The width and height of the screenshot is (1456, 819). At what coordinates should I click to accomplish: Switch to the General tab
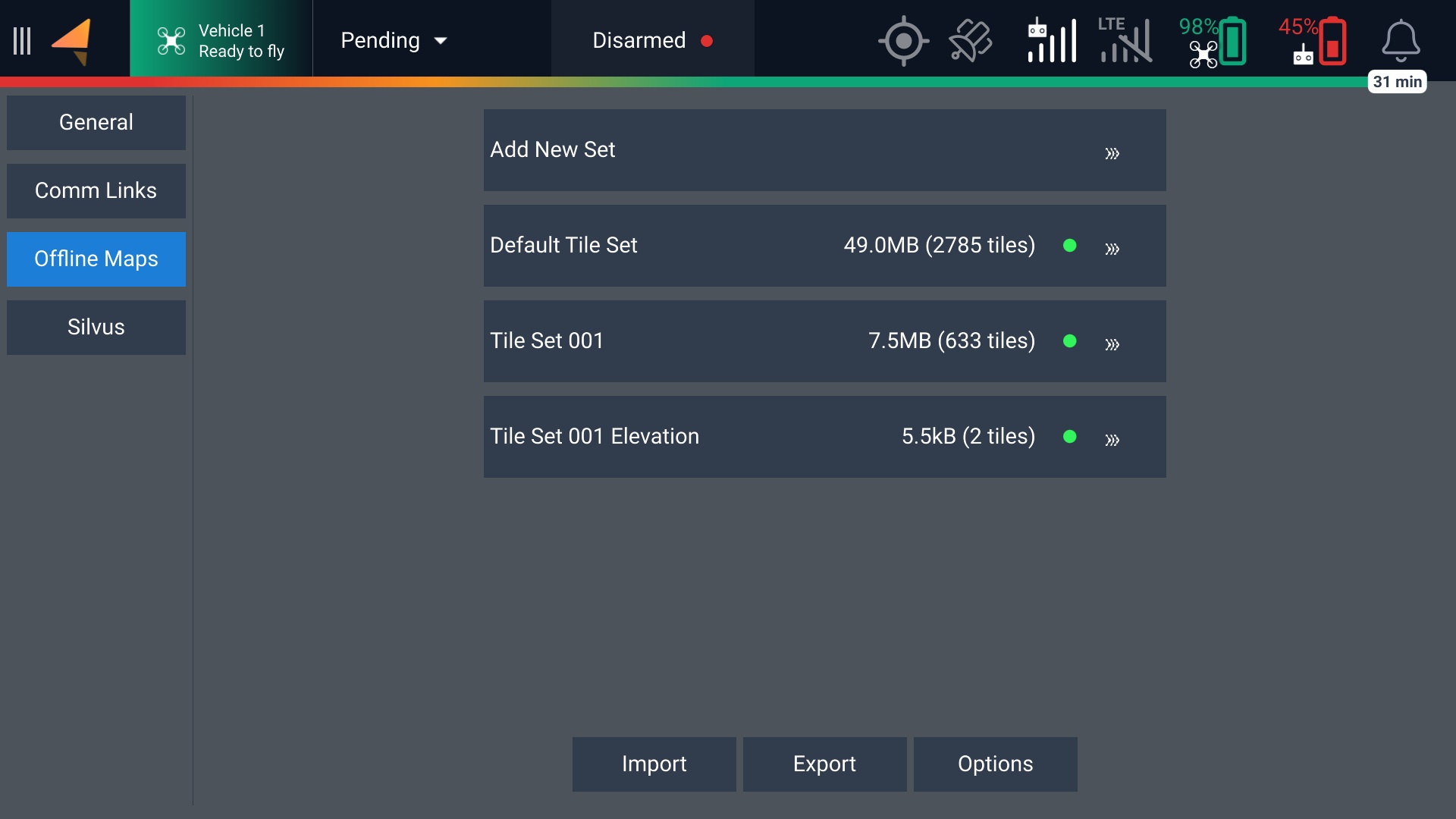pos(96,123)
